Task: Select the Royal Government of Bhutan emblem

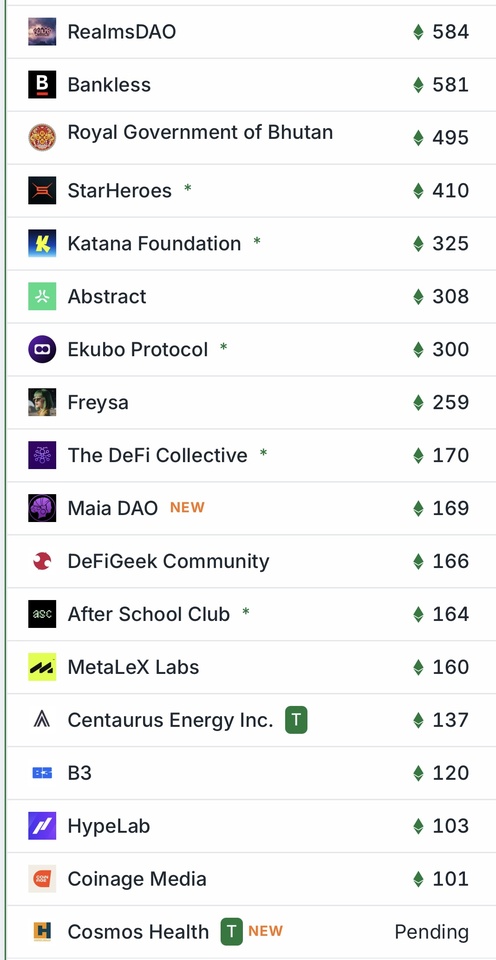Action: click(42, 137)
